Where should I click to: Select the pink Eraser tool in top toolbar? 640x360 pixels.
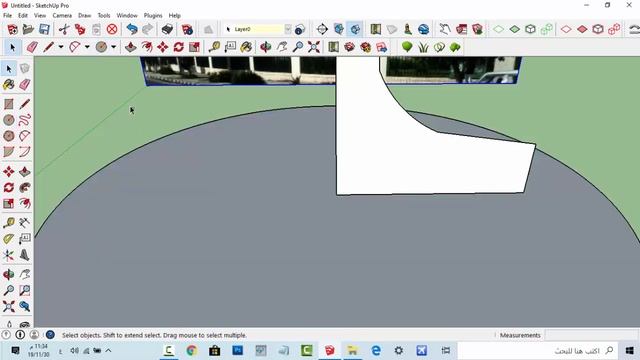pos(32,47)
